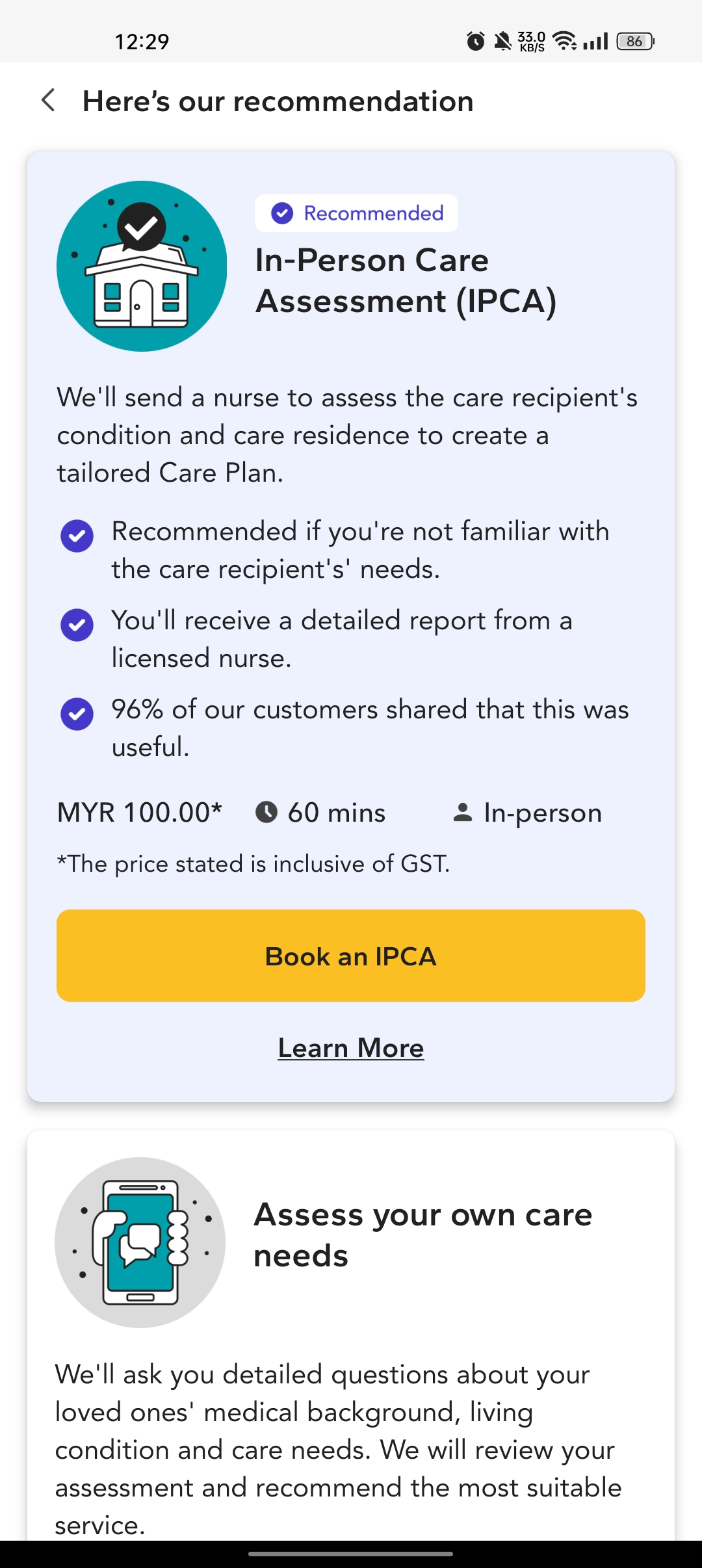This screenshot has height=1568, width=702.
Task: Tap the bottom home gesture bar
Action: [x=351, y=1554]
